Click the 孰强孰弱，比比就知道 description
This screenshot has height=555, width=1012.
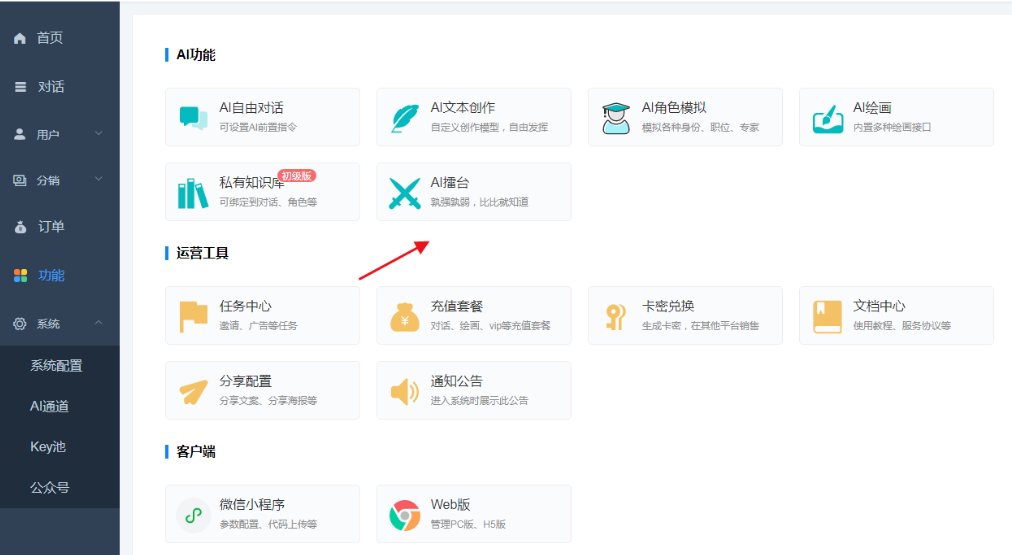480,202
